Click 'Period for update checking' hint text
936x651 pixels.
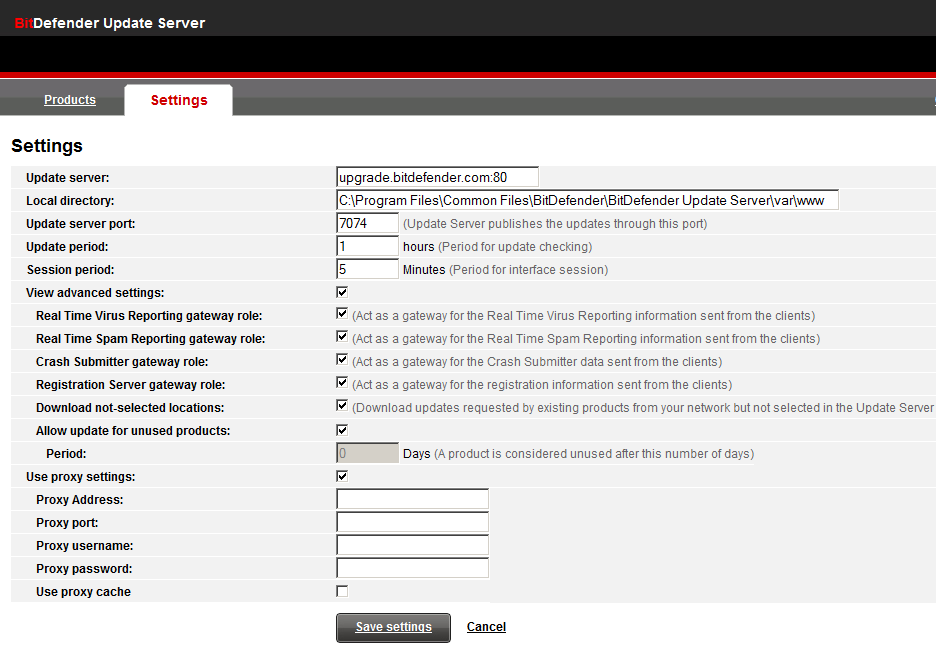click(515, 246)
